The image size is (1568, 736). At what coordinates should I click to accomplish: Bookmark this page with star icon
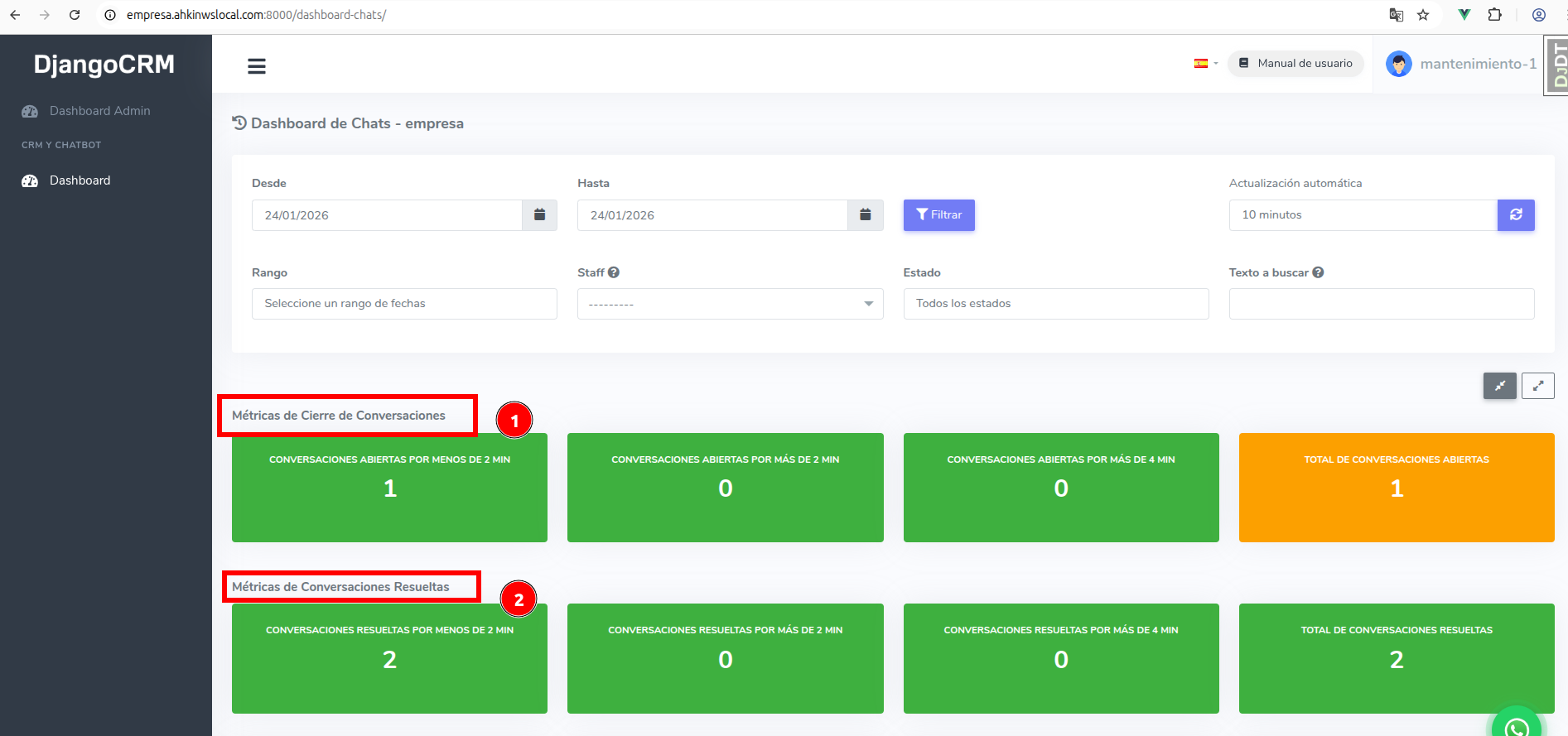(x=1423, y=15)
